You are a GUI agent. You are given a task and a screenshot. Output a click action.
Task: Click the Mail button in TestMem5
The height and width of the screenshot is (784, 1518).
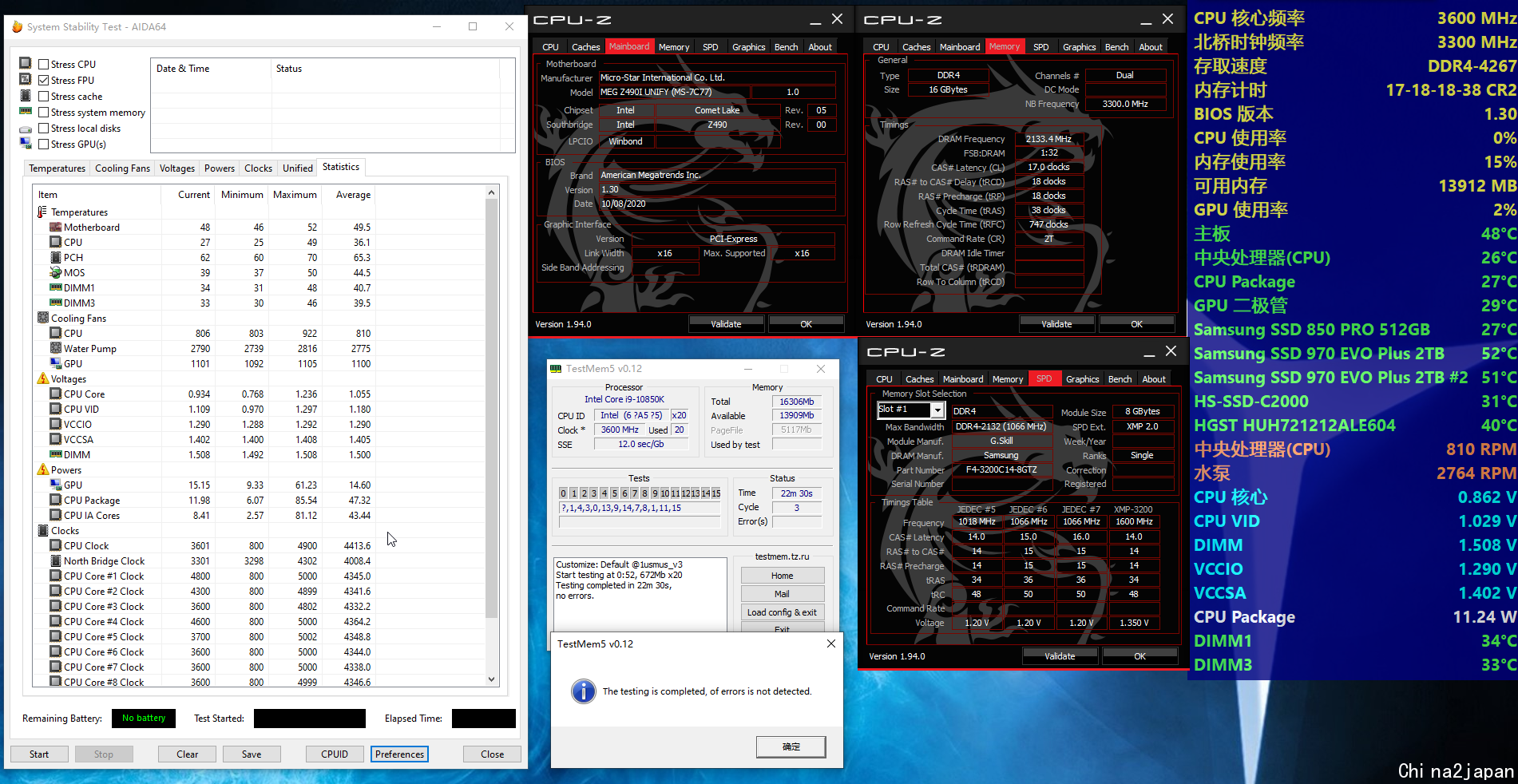(x=783, y=594)
